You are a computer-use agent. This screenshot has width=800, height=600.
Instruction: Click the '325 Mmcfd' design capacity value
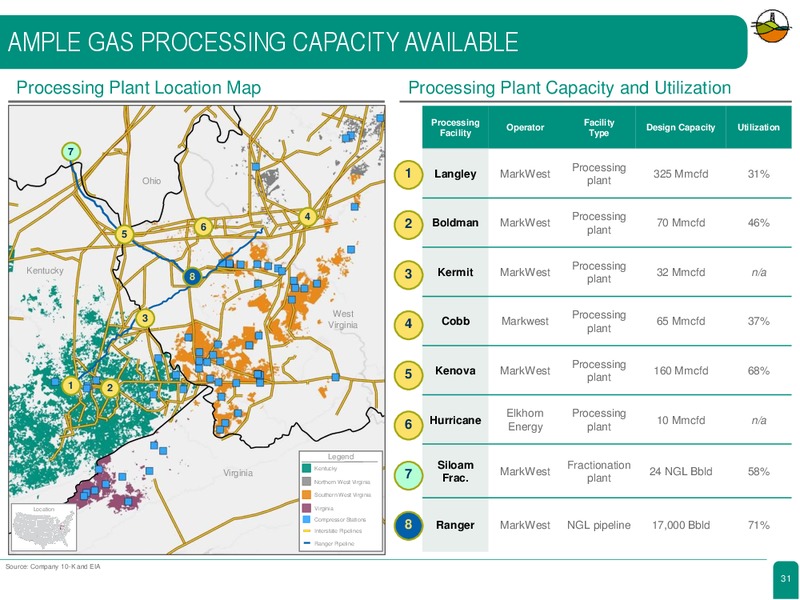tap(681, 174)
